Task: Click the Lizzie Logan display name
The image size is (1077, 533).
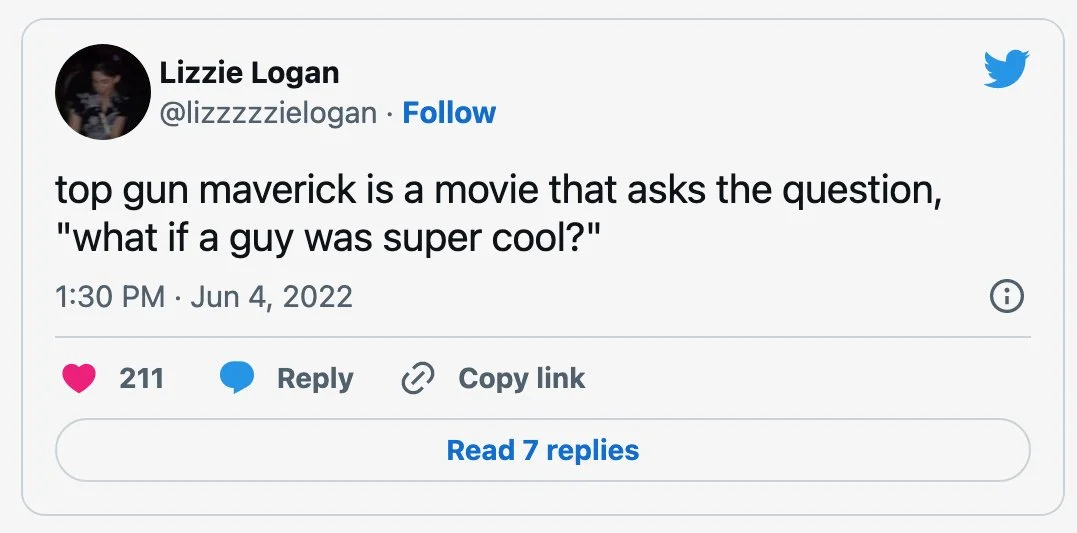Action: click(x=249, y=73)
